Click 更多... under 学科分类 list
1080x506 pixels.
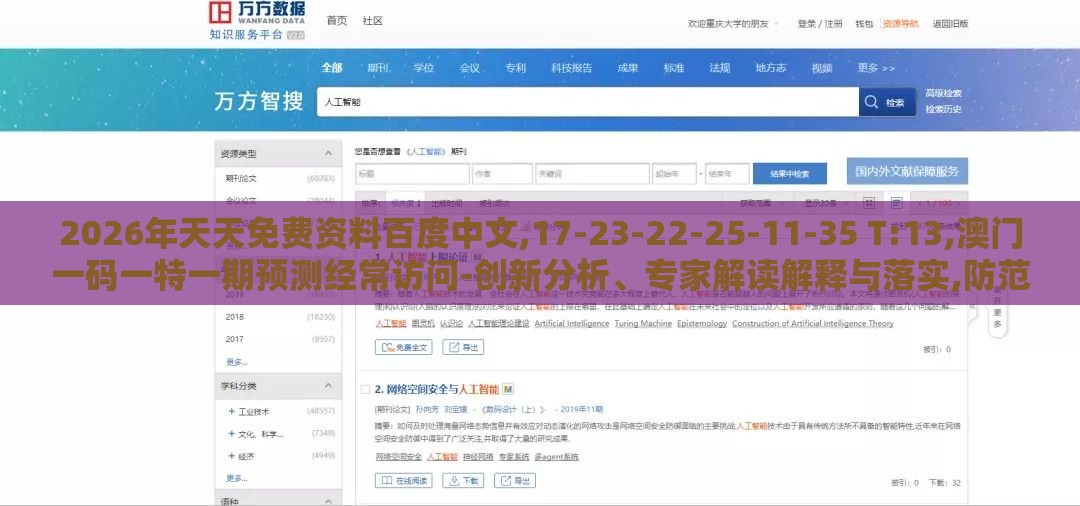pos(236,478)
